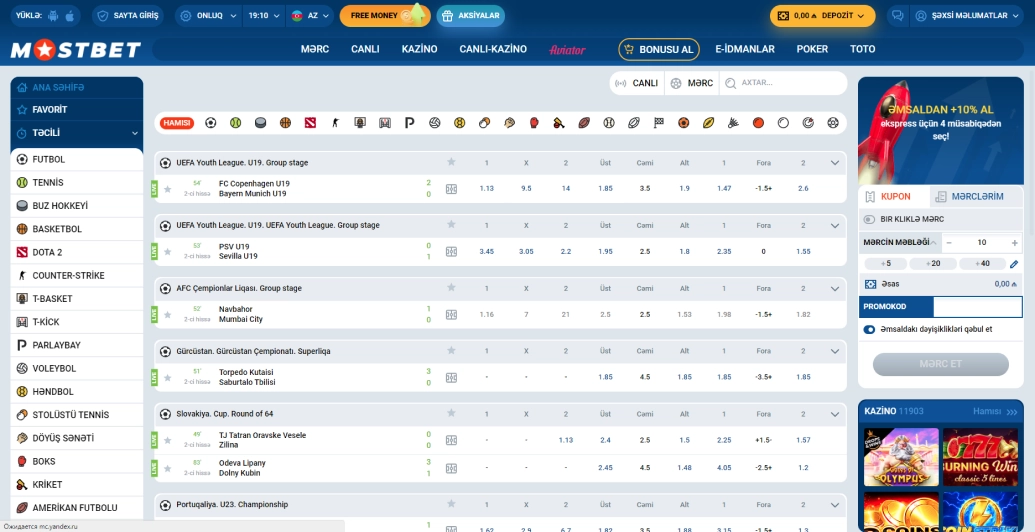Open the DEPOZİT dropdown
Screen dimensions: 1035x532
[822, 16]
